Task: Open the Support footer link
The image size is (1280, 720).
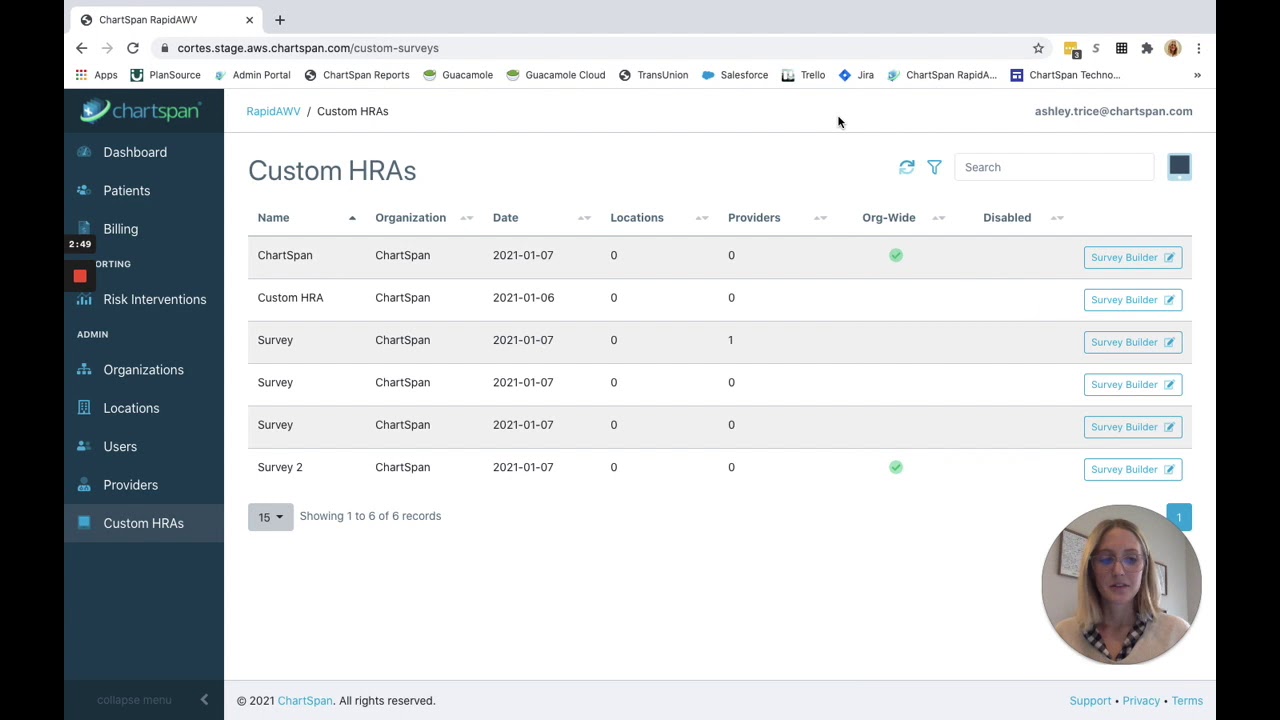Action: click(1090, 701)
